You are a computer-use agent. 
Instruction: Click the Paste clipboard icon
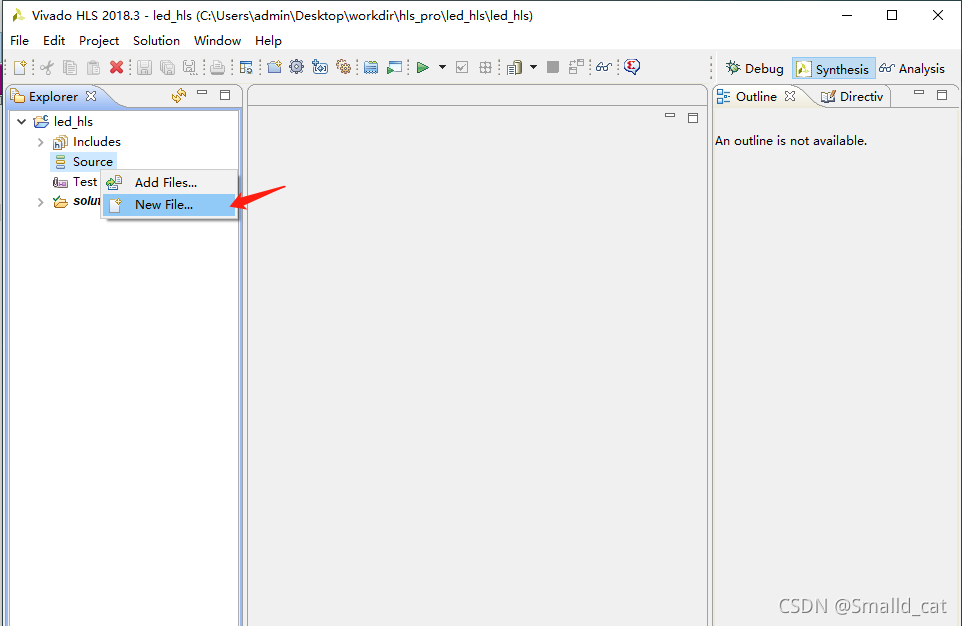coord(93,67)
